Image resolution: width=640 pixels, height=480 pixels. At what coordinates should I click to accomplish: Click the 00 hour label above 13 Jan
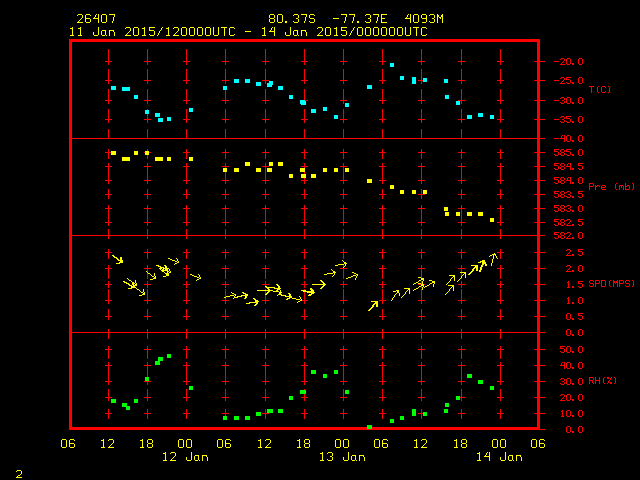click(x=342, y=443)
